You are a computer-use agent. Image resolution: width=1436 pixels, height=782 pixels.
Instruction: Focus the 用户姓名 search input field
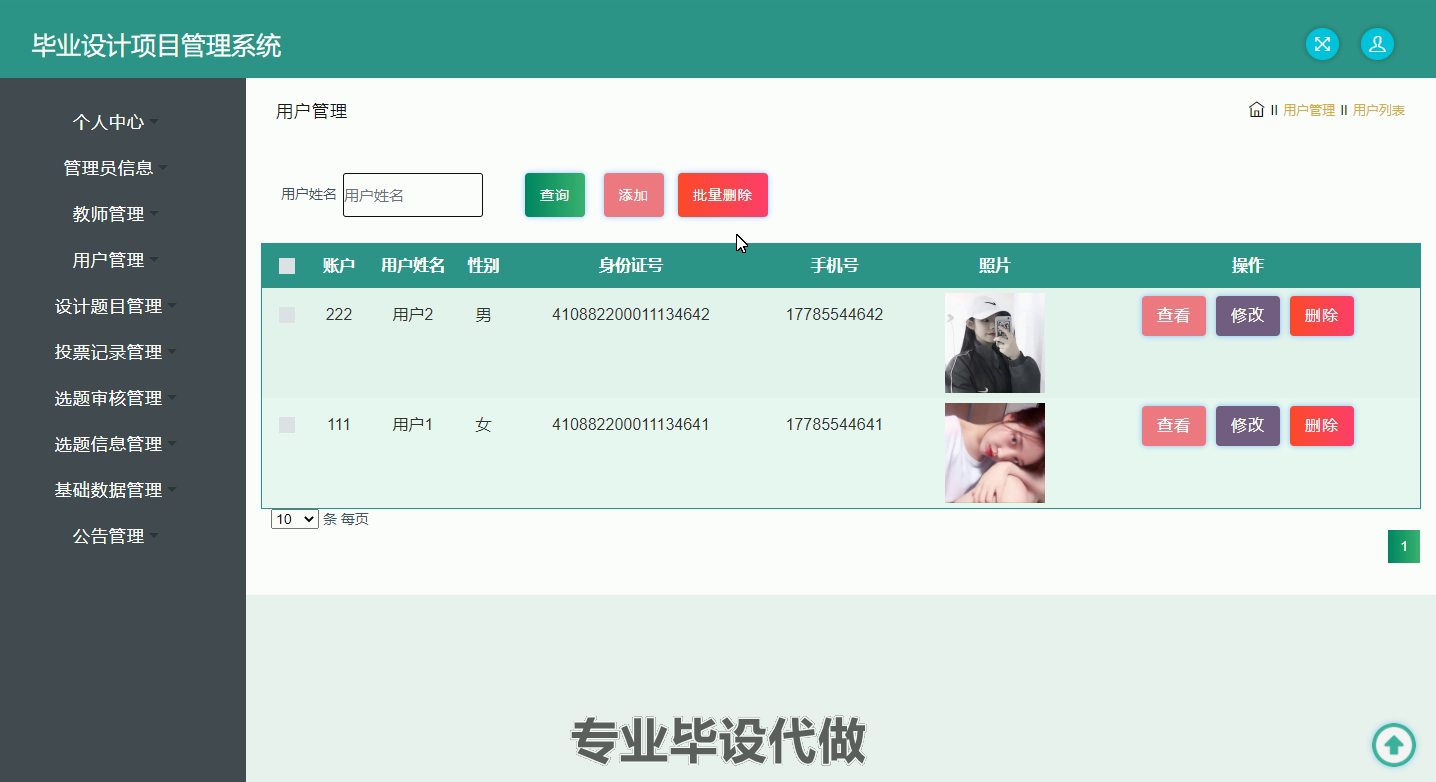click(413, 195)
